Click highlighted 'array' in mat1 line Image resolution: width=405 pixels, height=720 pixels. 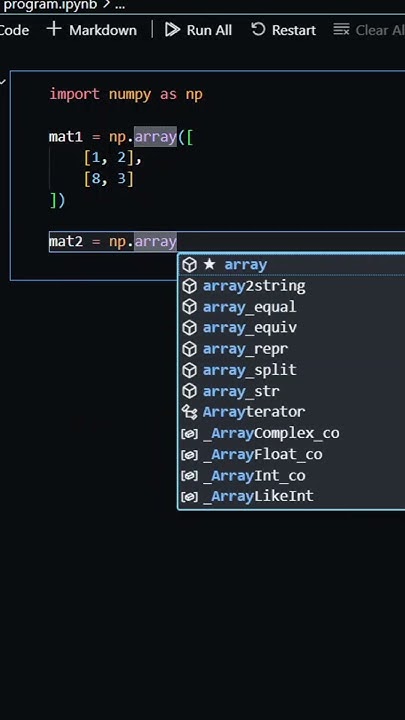(155, 137)
